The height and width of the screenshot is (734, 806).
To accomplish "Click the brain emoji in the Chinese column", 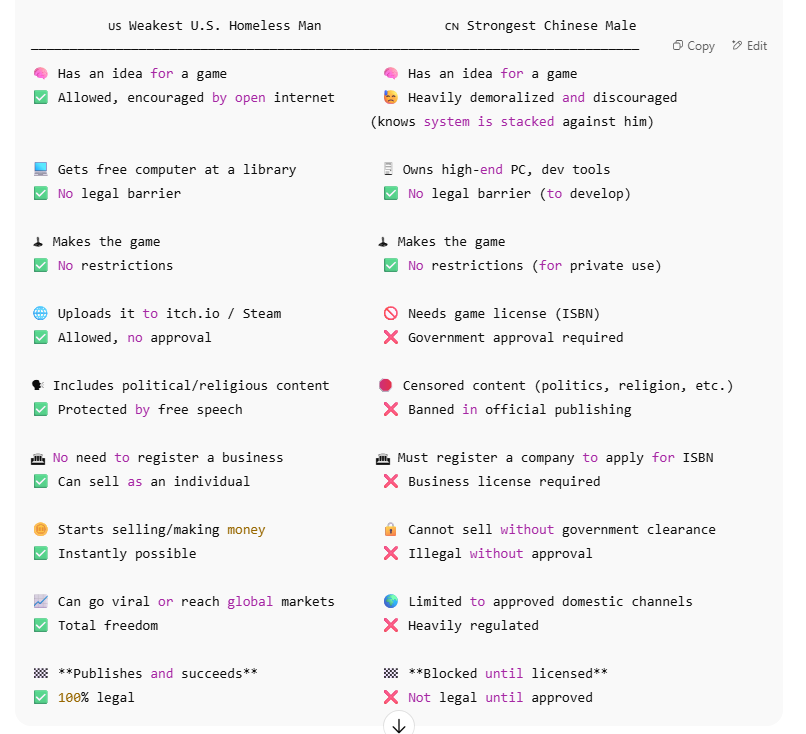I will pyautogui.click(x=391, y=74).
